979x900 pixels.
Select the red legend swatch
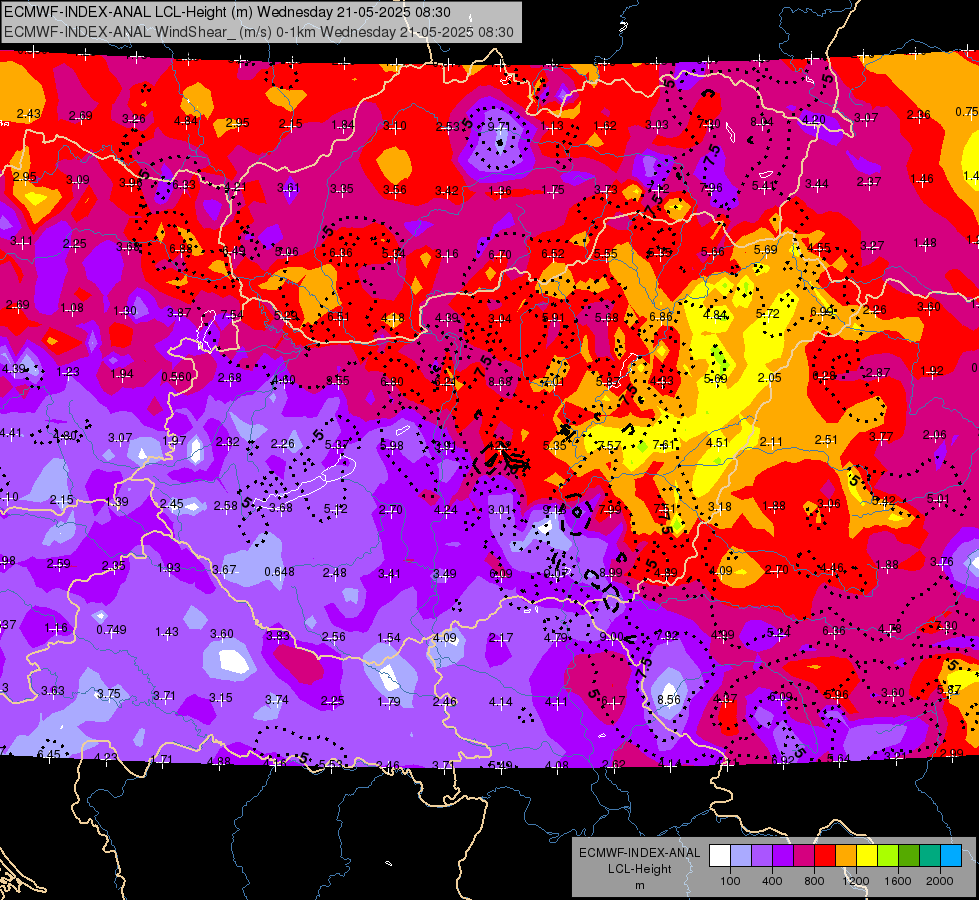click(825, 856)
